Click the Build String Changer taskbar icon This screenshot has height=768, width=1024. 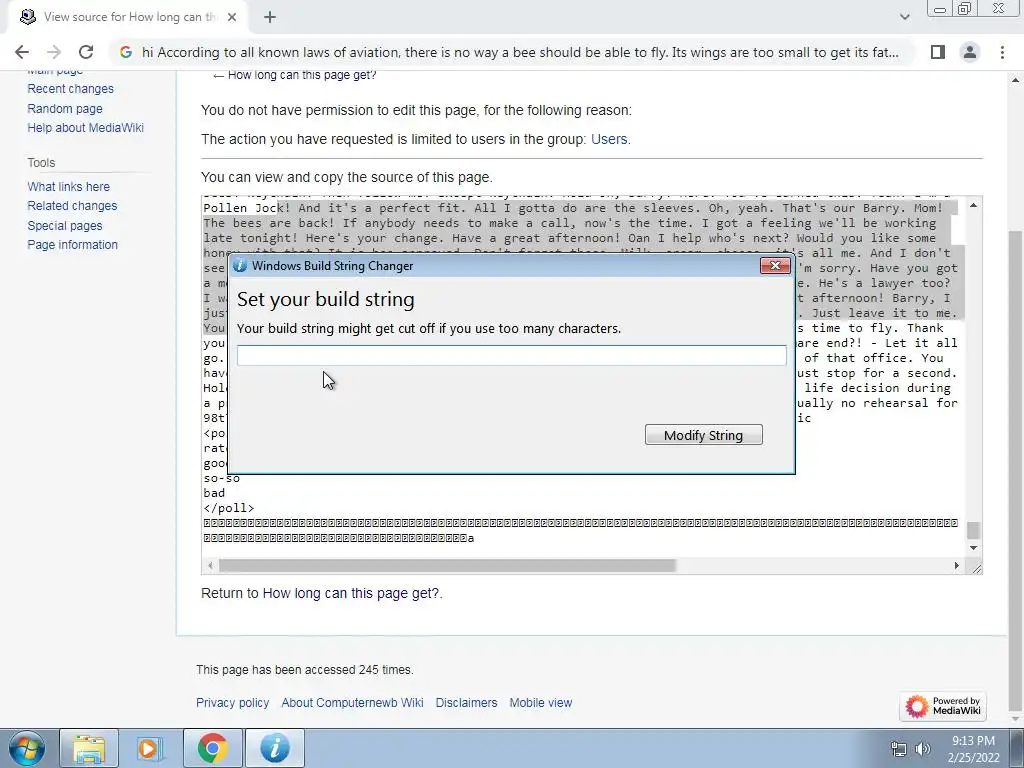(275, 748)
